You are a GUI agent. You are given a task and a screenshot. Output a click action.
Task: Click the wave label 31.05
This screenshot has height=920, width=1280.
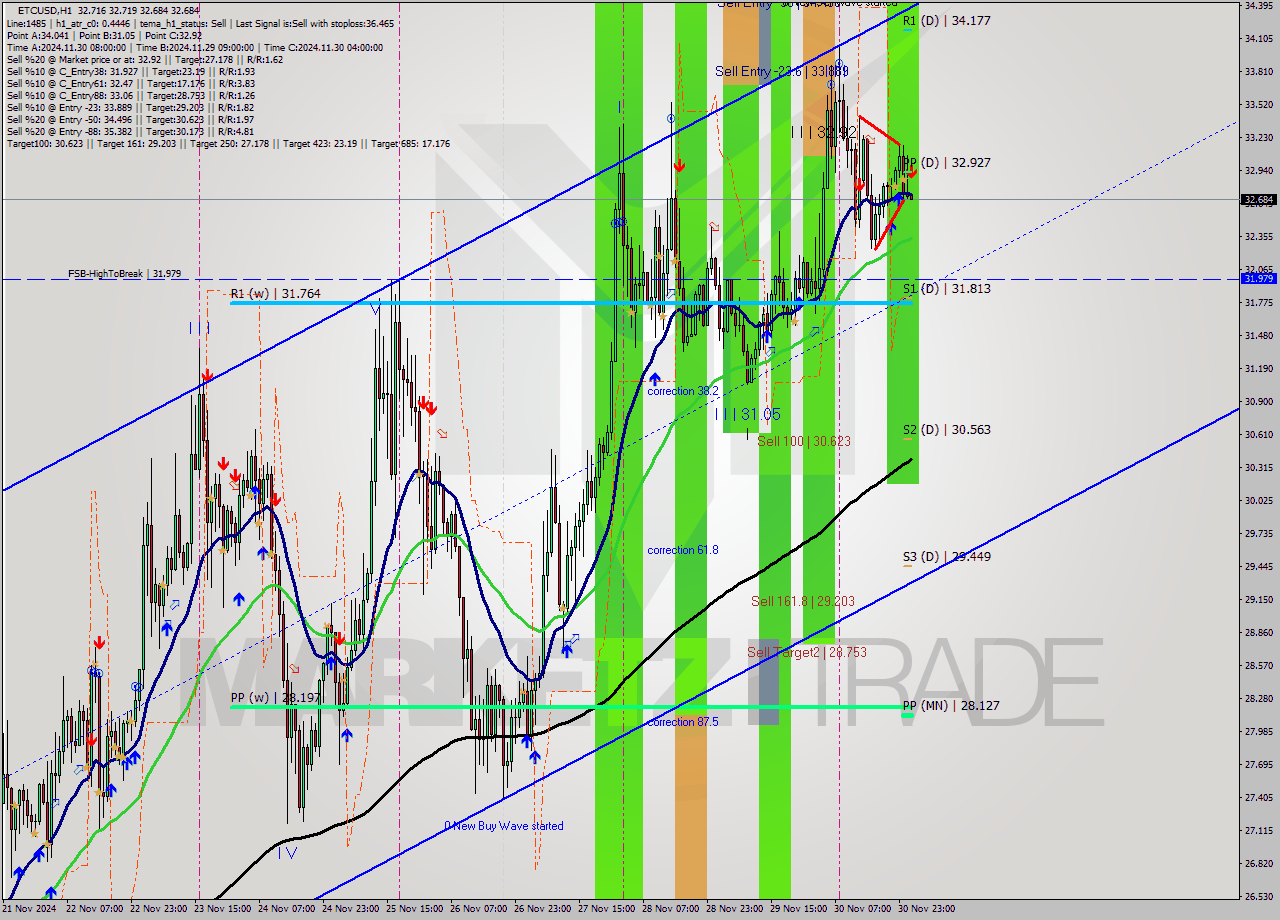pyautogui.click(x=749, y=413)
